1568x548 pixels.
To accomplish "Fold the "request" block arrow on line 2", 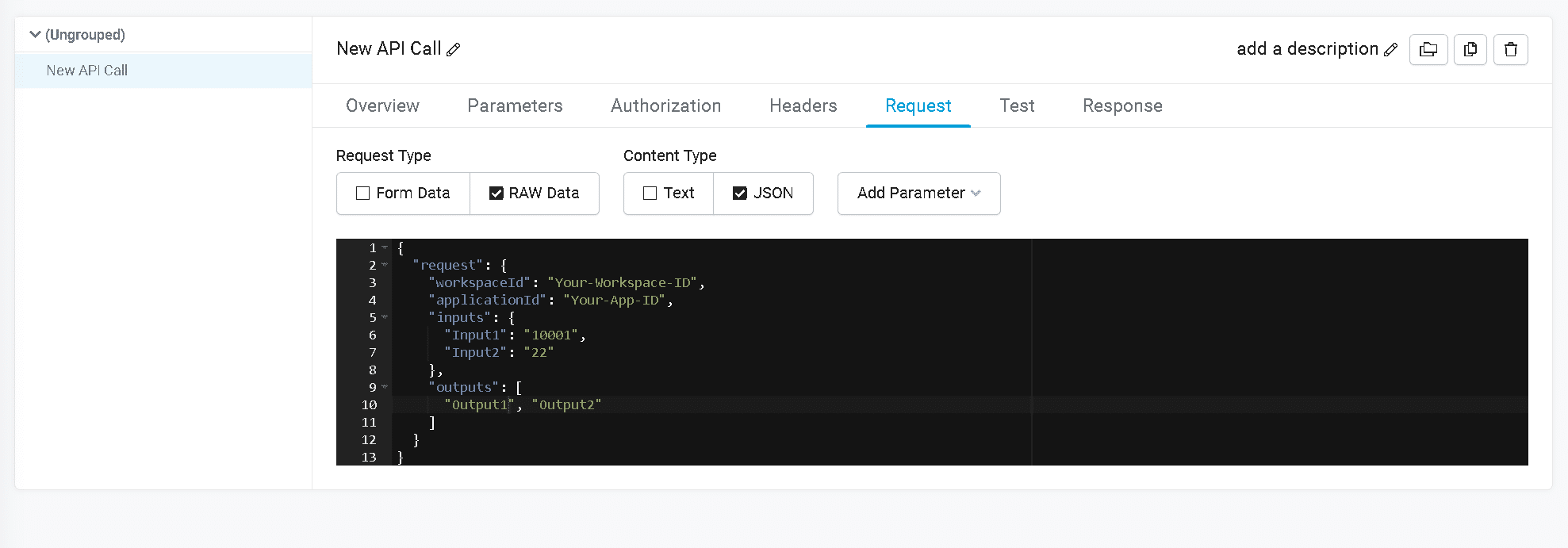I will click(x=385, y=265).
